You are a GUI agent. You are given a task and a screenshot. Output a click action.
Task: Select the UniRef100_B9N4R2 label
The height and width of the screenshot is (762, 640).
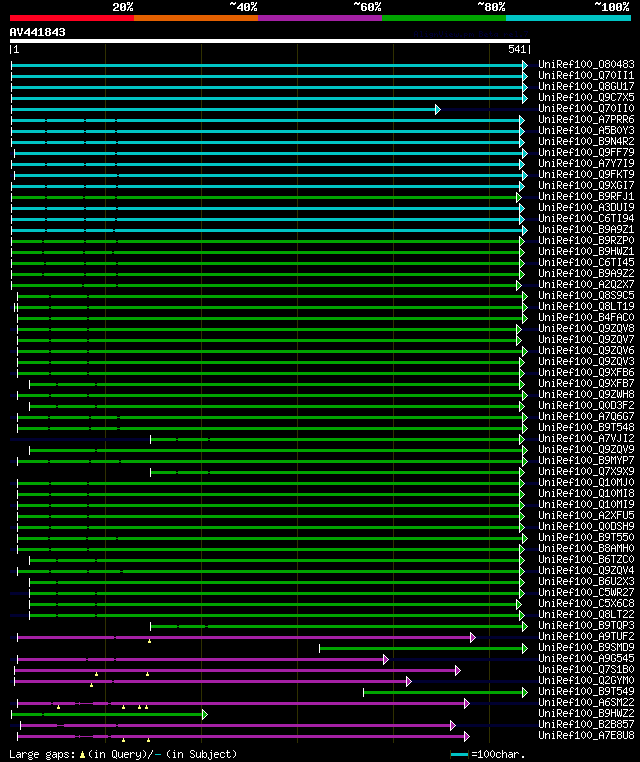tap(586, 141)
